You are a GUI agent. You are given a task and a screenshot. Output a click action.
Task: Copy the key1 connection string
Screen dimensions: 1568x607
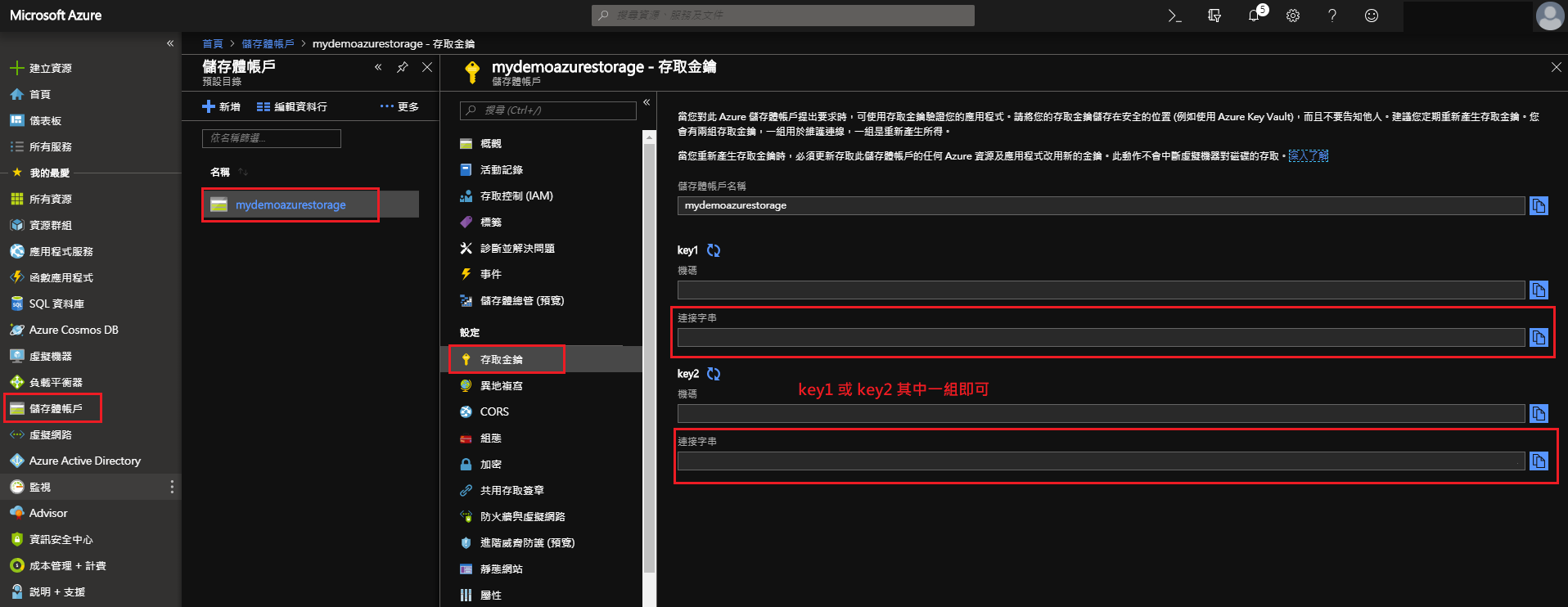1539,338
